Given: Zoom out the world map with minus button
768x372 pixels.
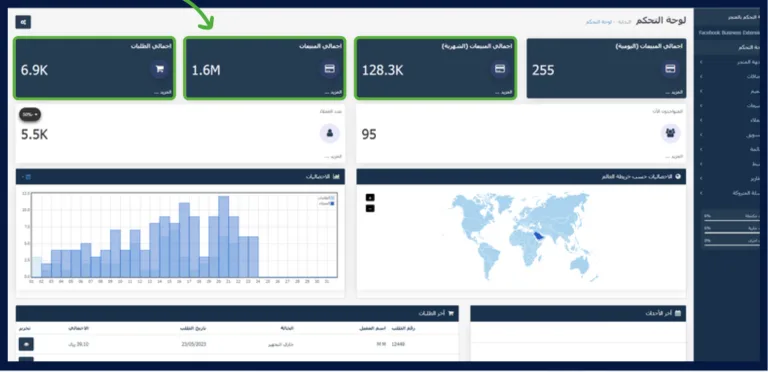Looking at the screenshot, I should (370, 209).
